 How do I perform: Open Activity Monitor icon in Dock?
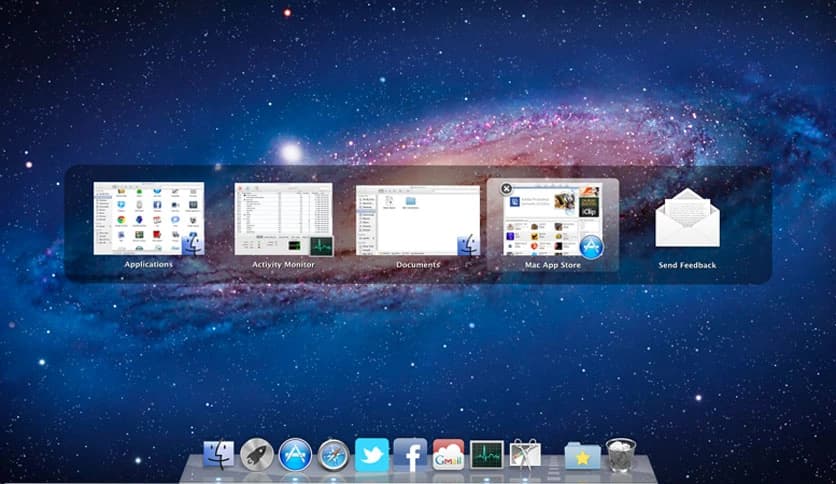(x=487, y=455)
